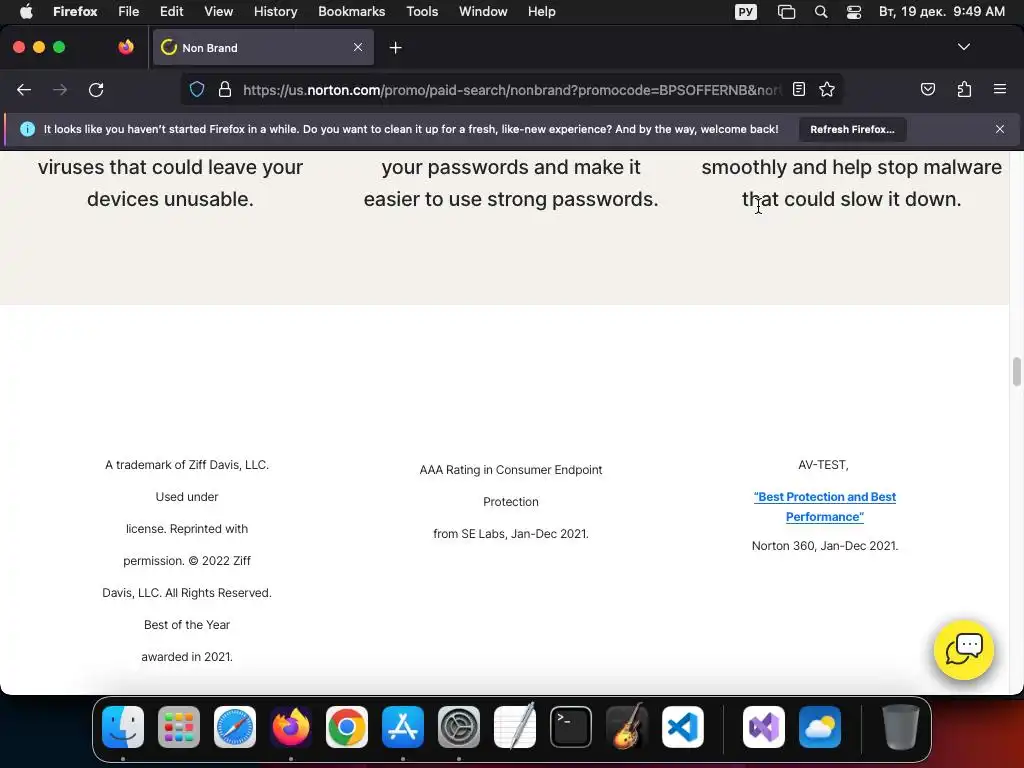Open purple Visual Studio from the Dock
Image resolution: width=1024 pixels, height=768 pixels.
pyautogui.click(x=764, y=727)
